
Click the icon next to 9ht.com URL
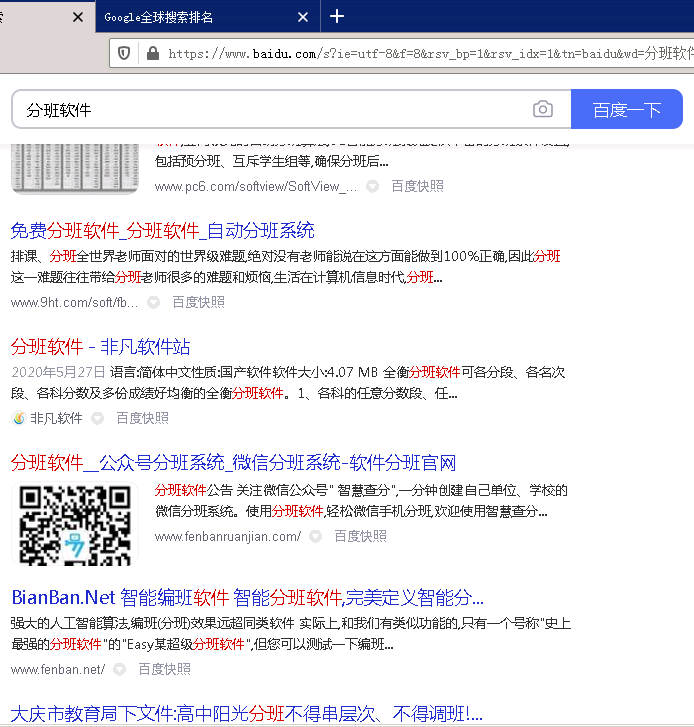[x=153, y=302]
